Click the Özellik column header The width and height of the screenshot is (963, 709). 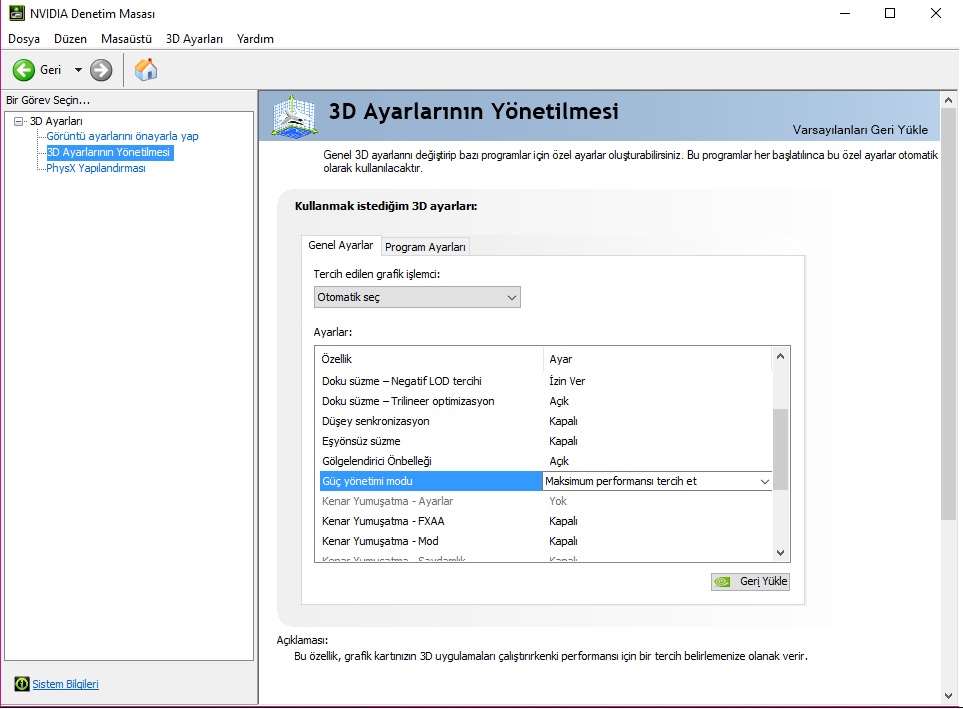coord(430,359)
